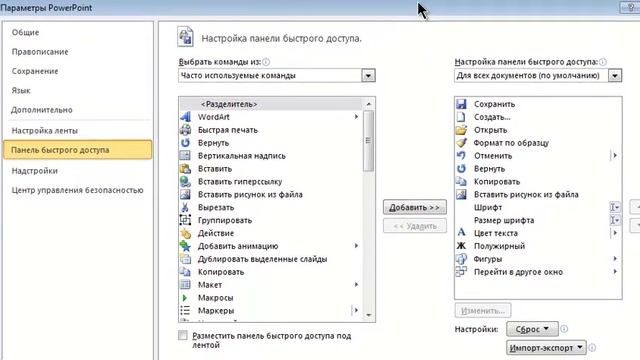Click info icon beside 'Выбрать команды из'

point(266,62)
